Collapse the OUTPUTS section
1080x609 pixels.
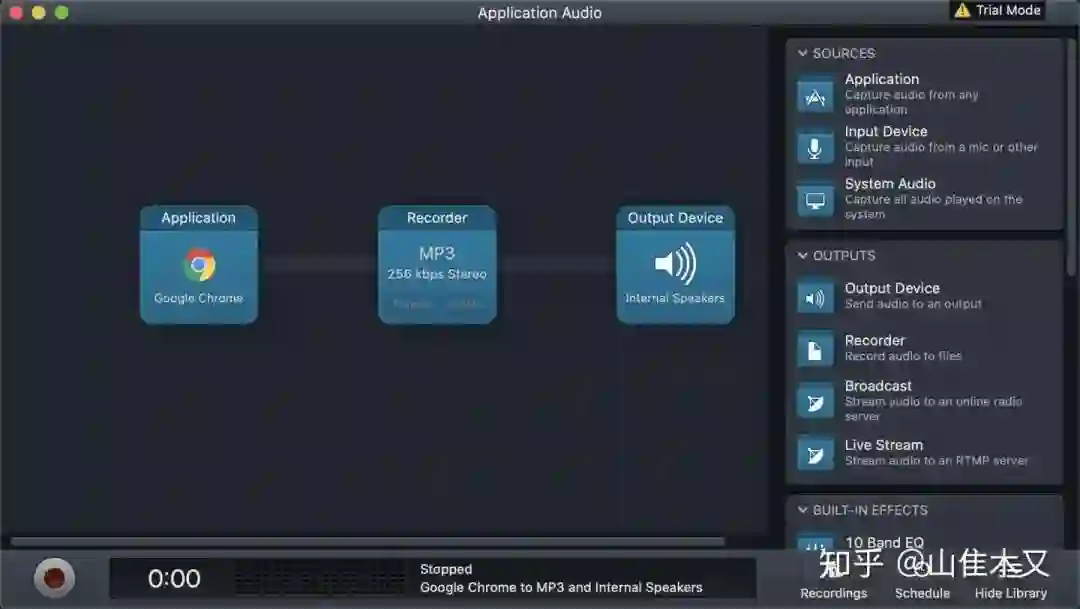[802, 256]
